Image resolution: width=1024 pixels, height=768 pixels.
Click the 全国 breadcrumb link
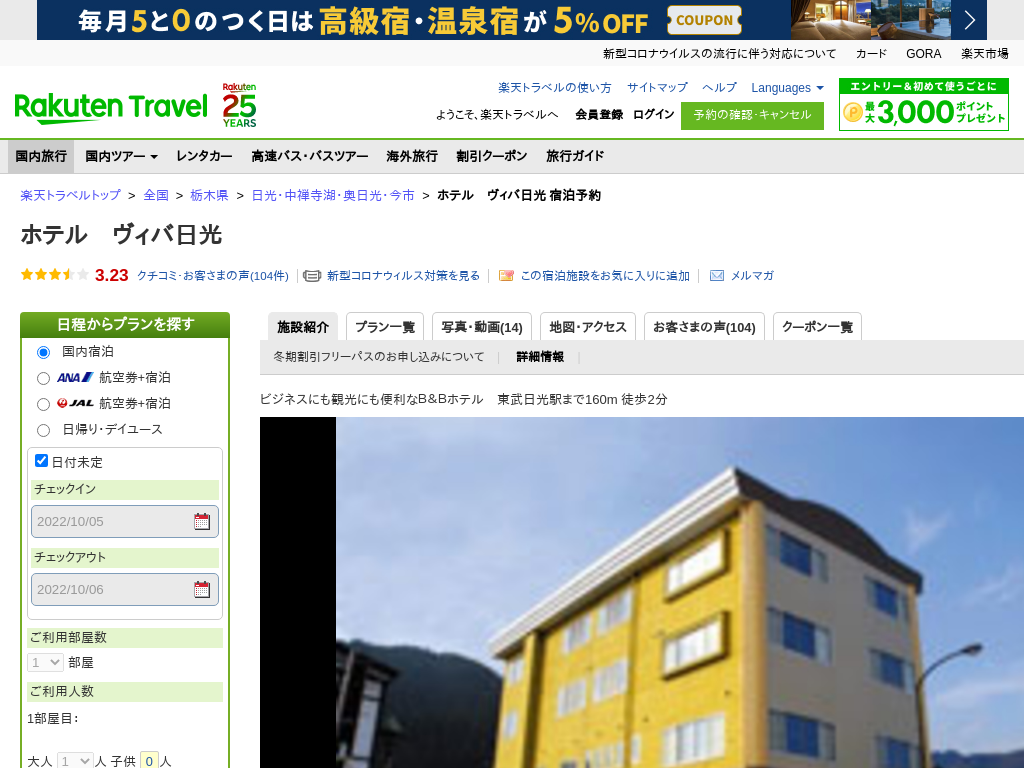[x=156, y=195]
